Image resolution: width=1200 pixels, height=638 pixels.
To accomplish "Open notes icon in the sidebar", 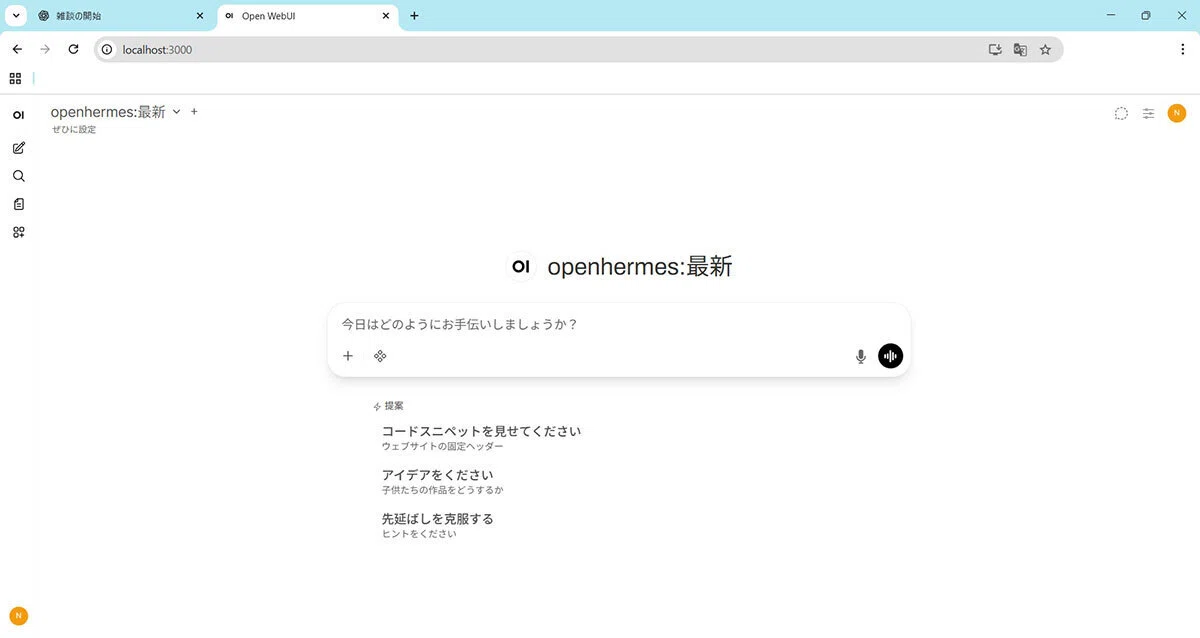I will (18, 204).
